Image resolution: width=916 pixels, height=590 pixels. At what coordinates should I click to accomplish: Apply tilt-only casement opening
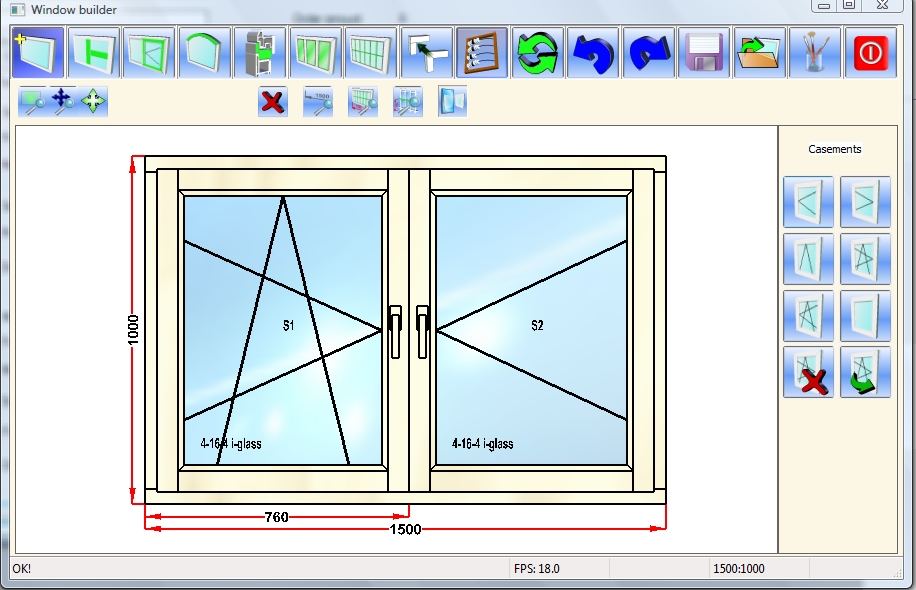[809, 259]
